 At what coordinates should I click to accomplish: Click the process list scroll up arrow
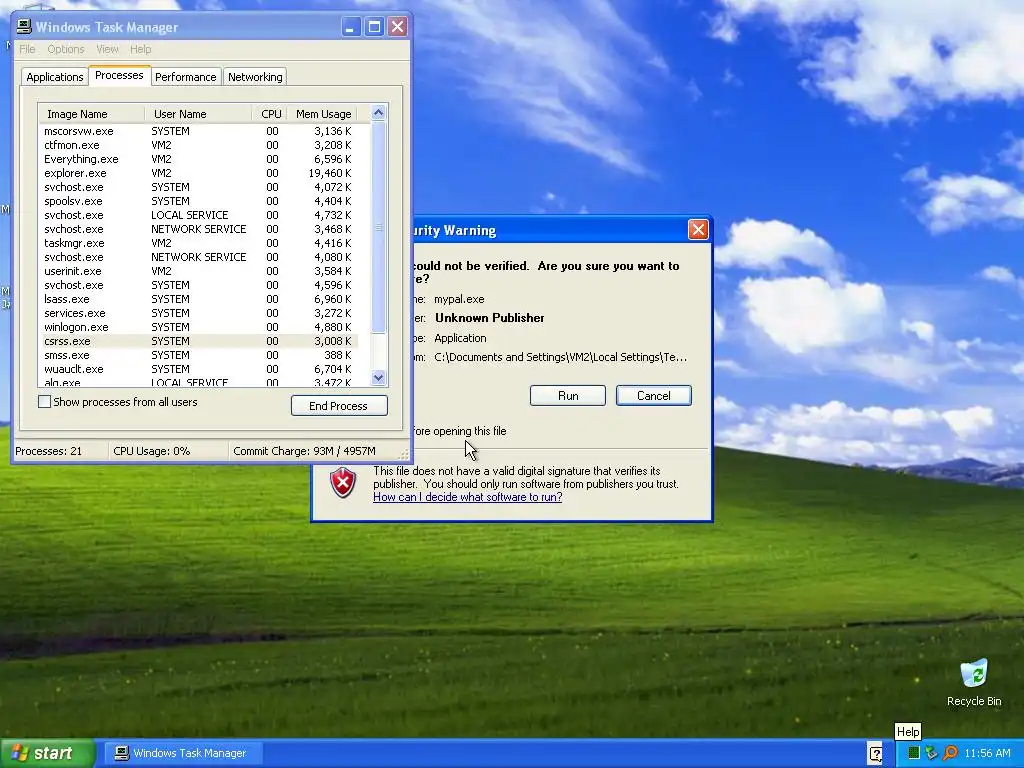(378, 113)
